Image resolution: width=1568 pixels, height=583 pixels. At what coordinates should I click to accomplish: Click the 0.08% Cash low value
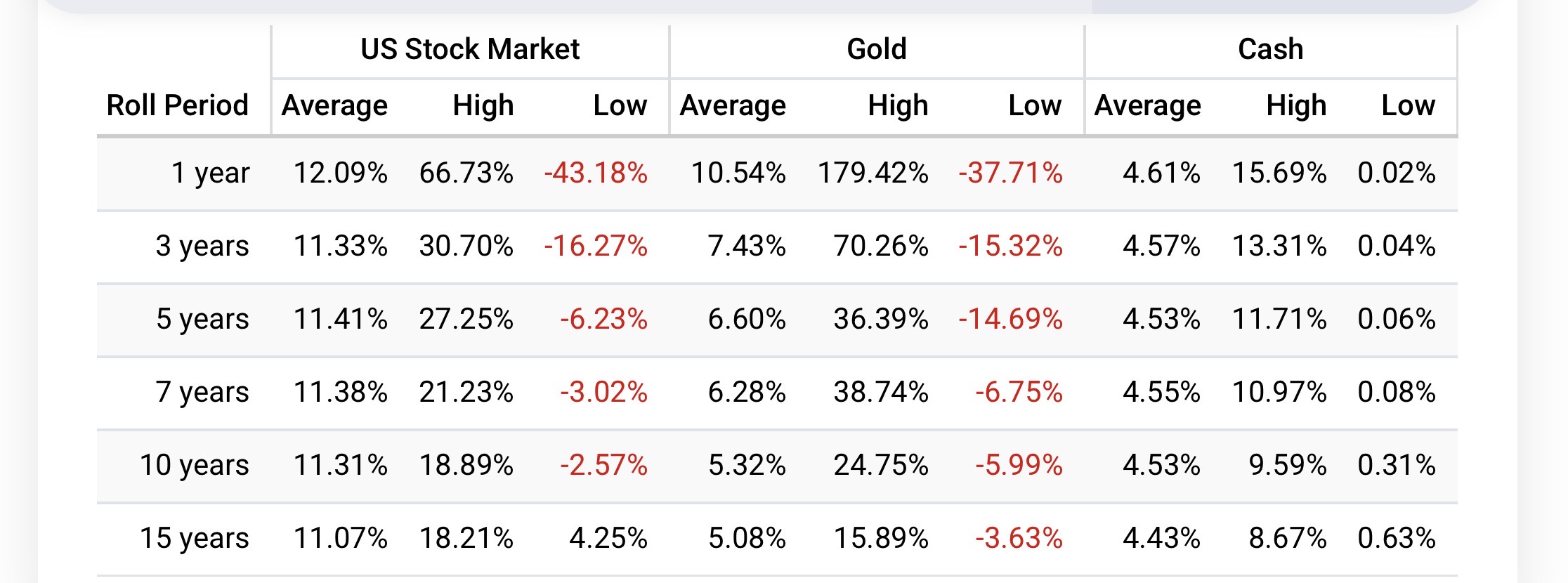[1396, 392]
